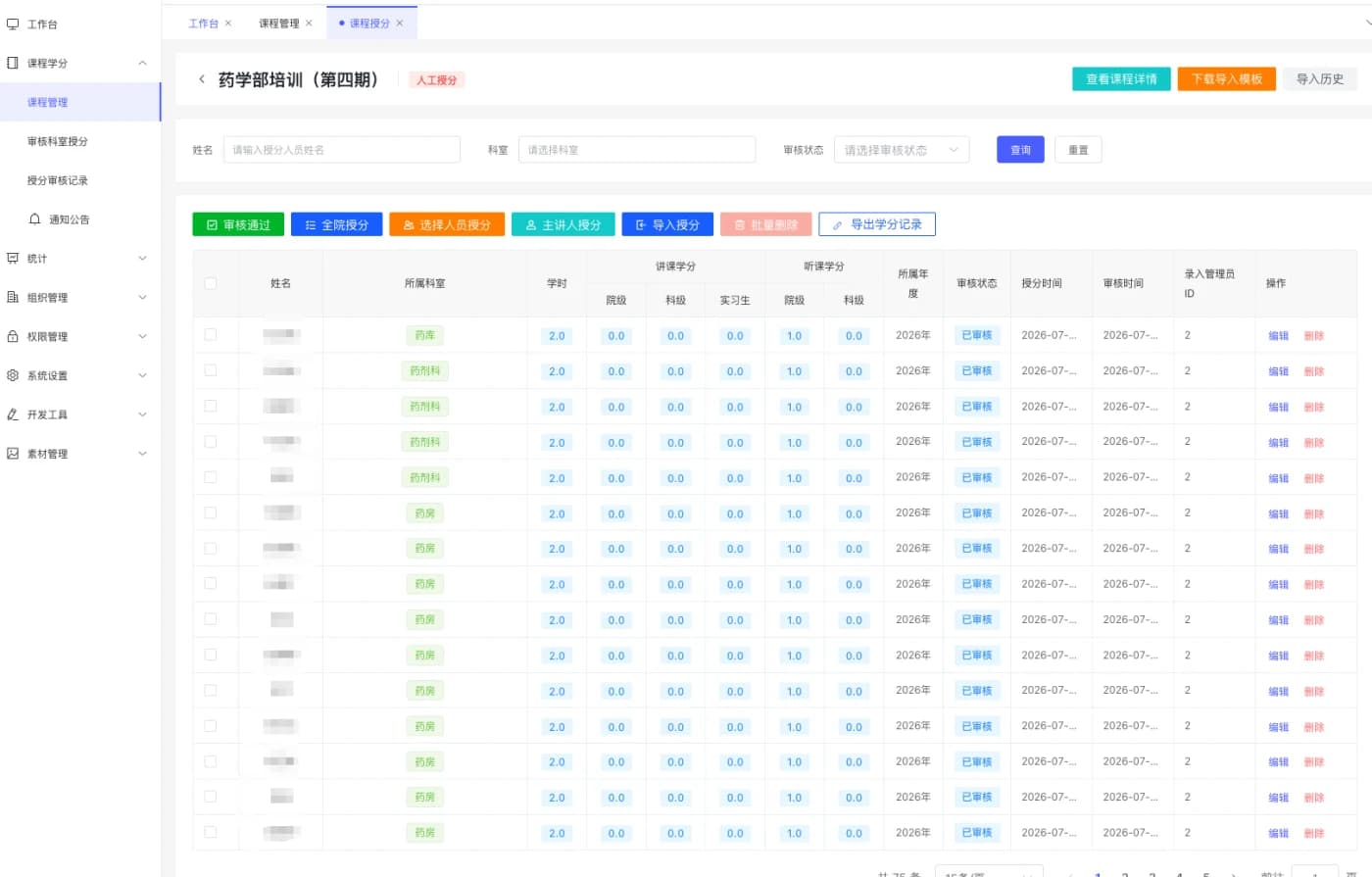The image size is (1372, 877).
Task: Click the 所属科室 column header
Action: [x=425, y=283]
